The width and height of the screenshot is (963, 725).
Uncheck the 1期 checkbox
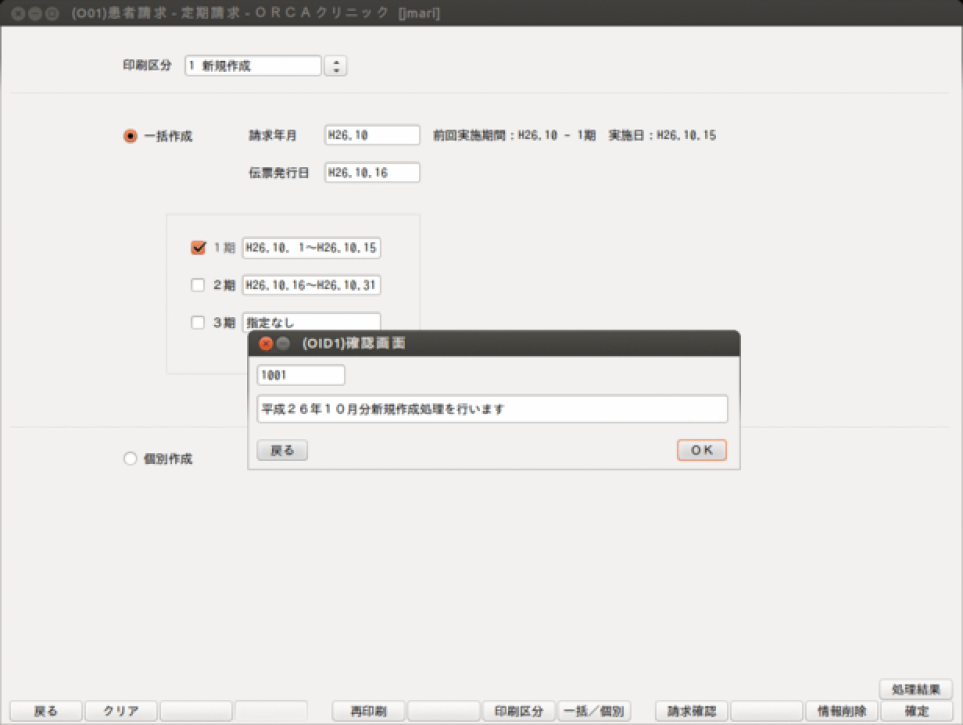(x=198, y=248)
